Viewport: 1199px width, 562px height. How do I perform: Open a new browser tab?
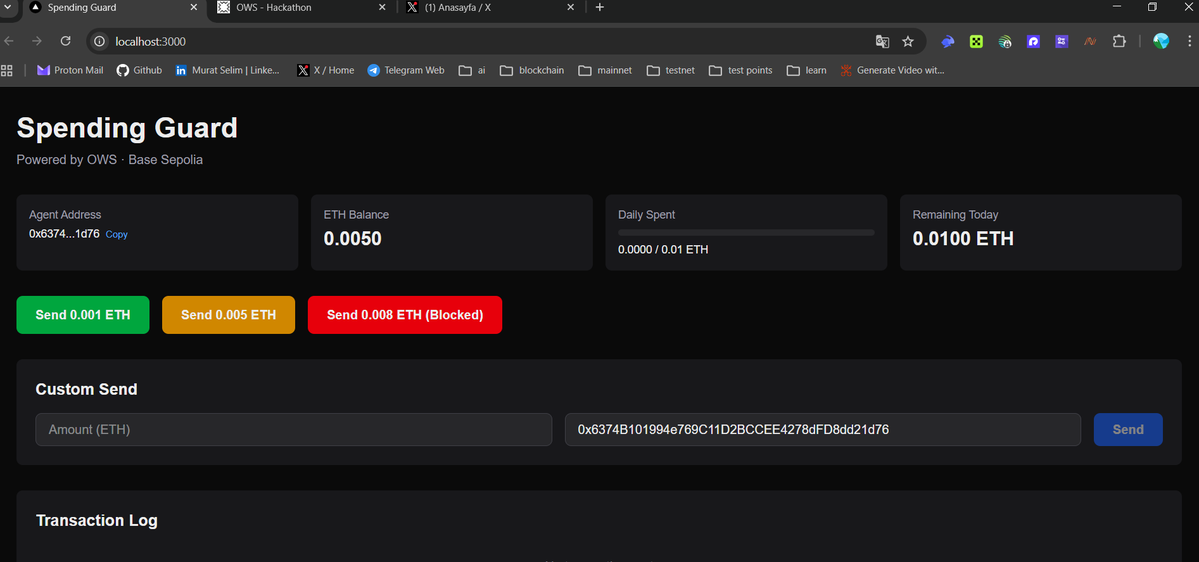tap(600, 7)
